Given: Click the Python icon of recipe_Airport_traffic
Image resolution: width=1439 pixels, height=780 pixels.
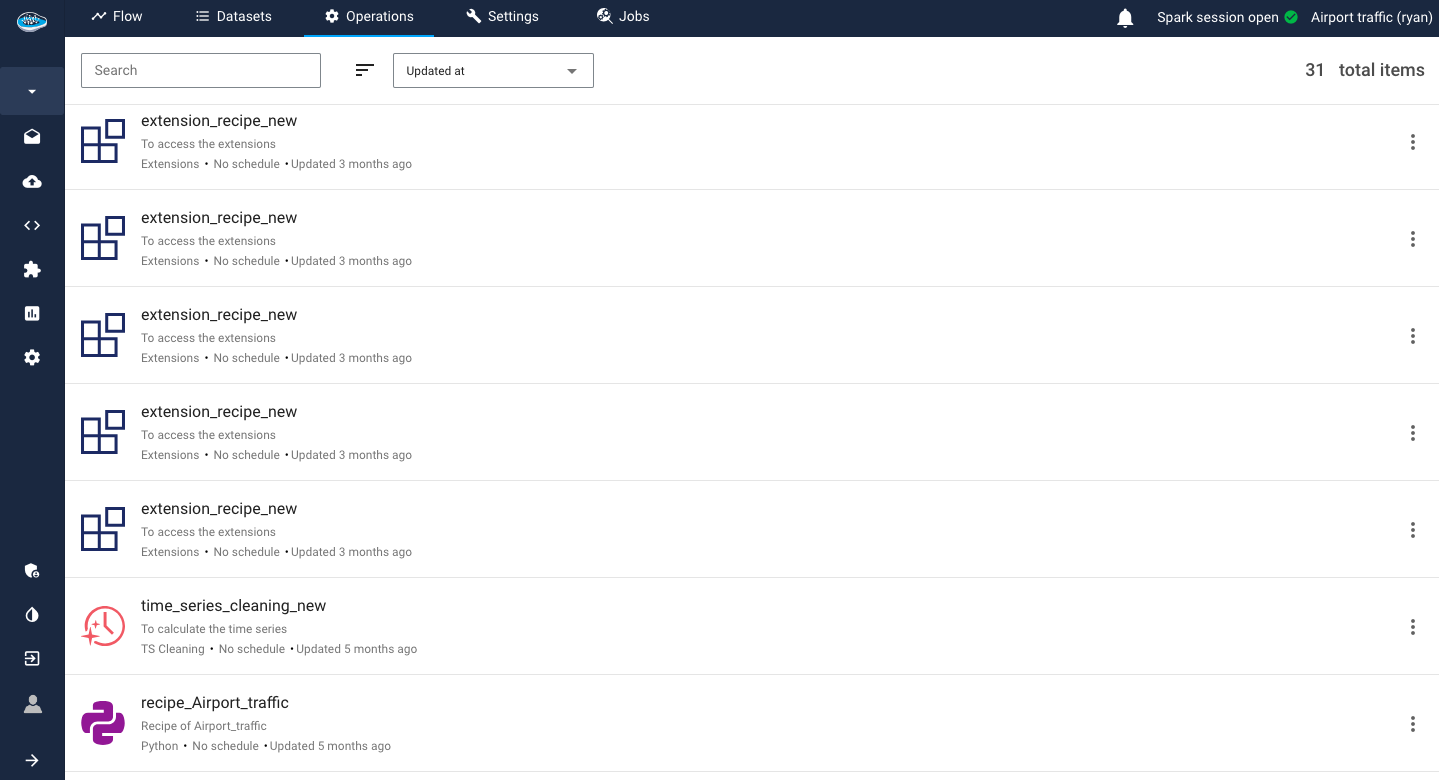Looking at the screenshot, I should tap(103, 723).
